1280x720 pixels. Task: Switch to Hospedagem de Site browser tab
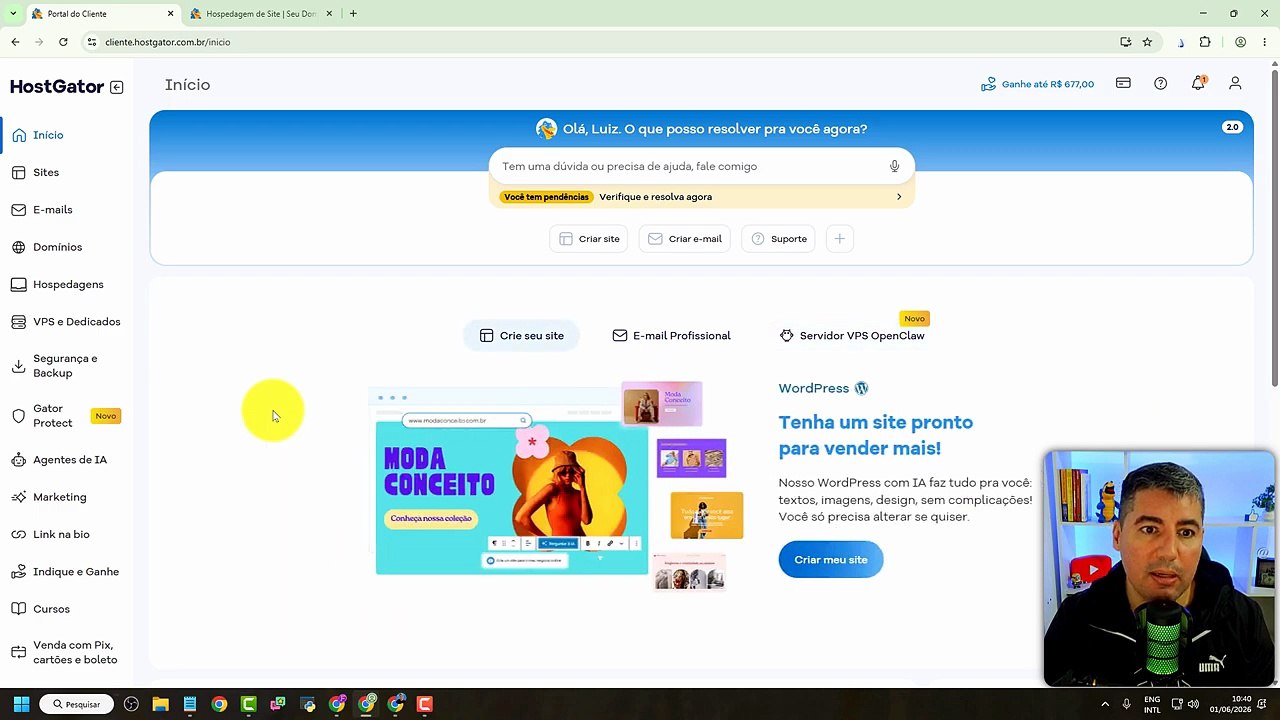click(x=260, y=14)
